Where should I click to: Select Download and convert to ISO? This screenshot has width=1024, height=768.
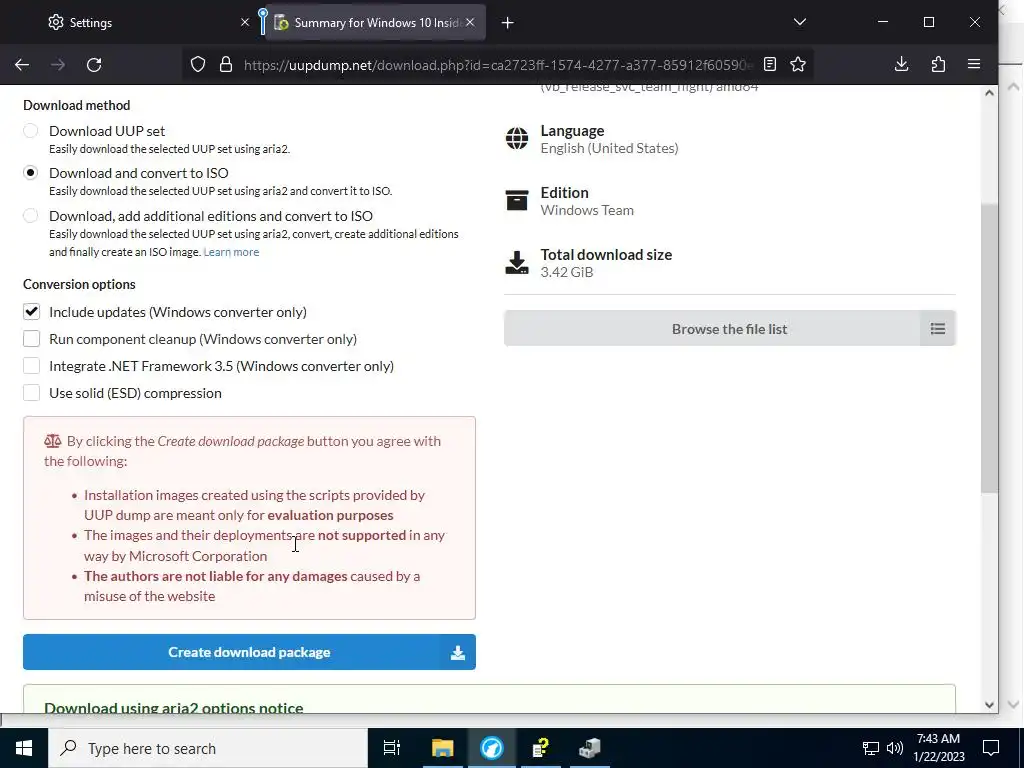click(x=31, y=173)
